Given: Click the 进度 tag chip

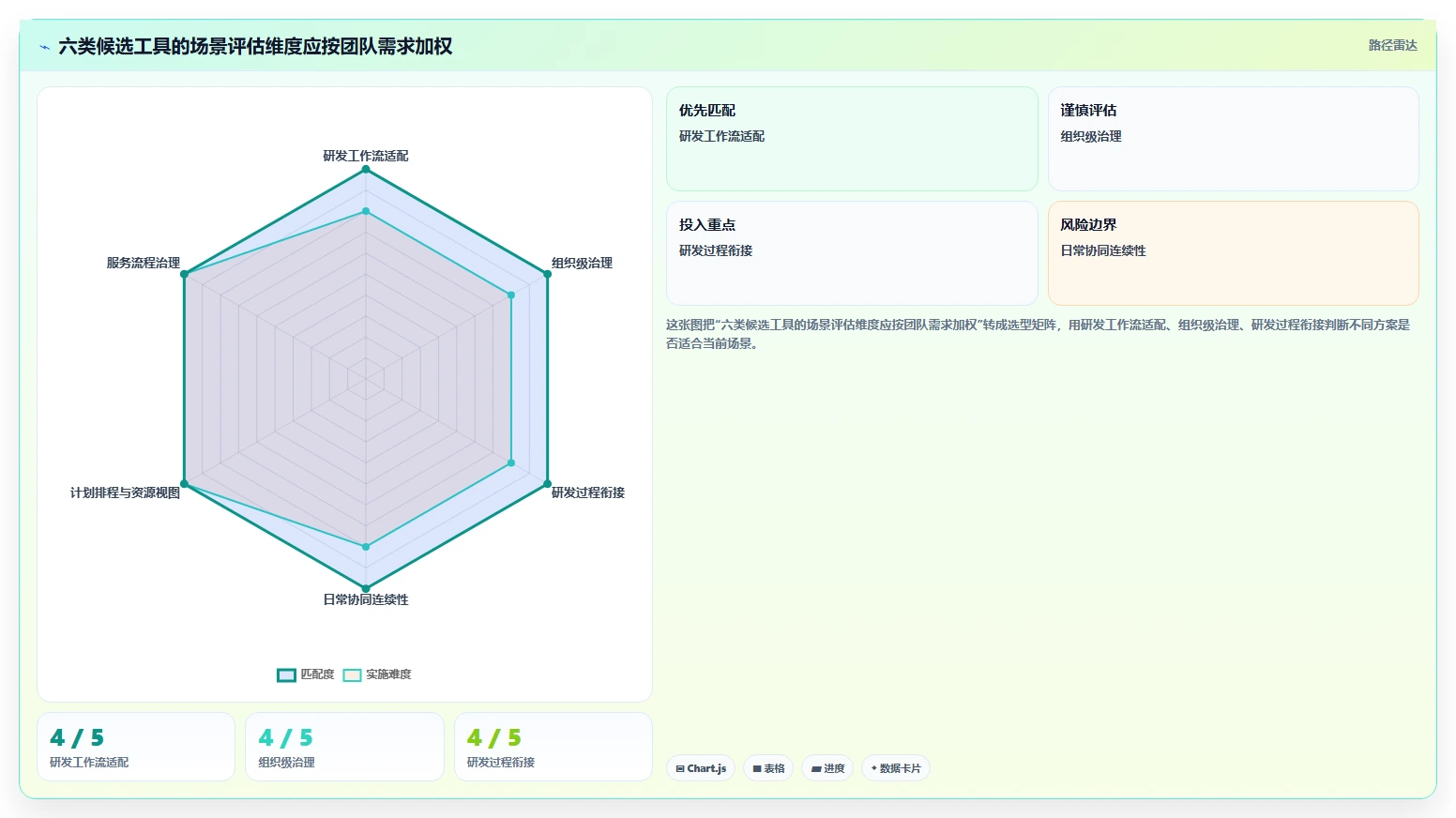Looking at the screenshot, I should [x=827, y=768].
